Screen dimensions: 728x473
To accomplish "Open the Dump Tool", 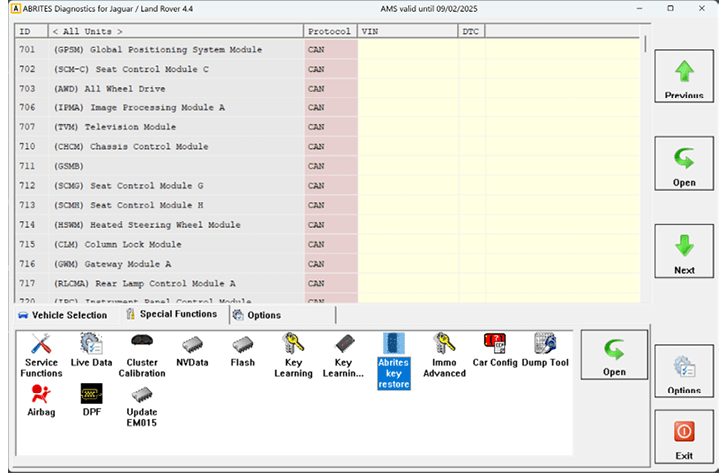I will [545, 352].
